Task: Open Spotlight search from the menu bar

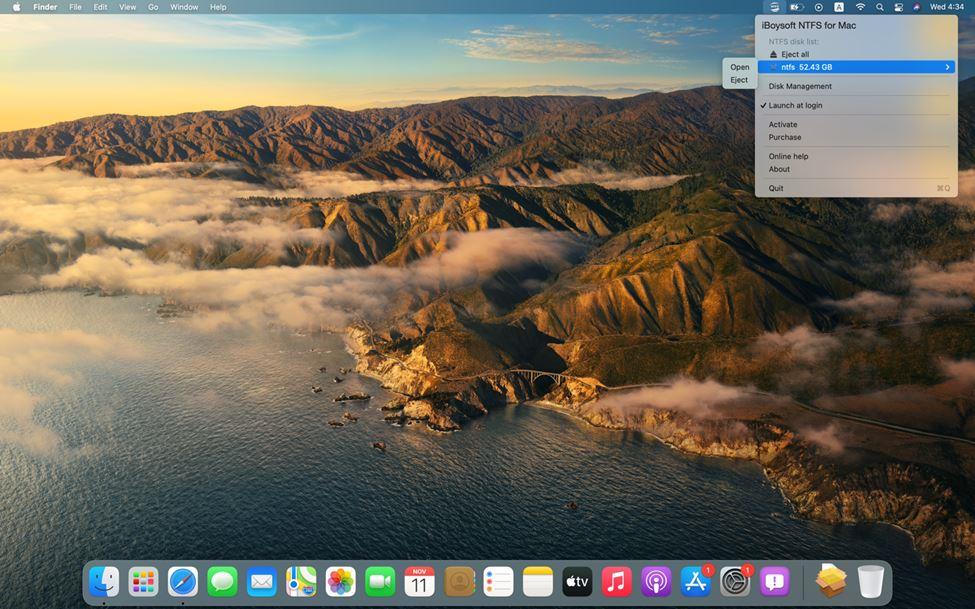Action: [x=880, y=7]
